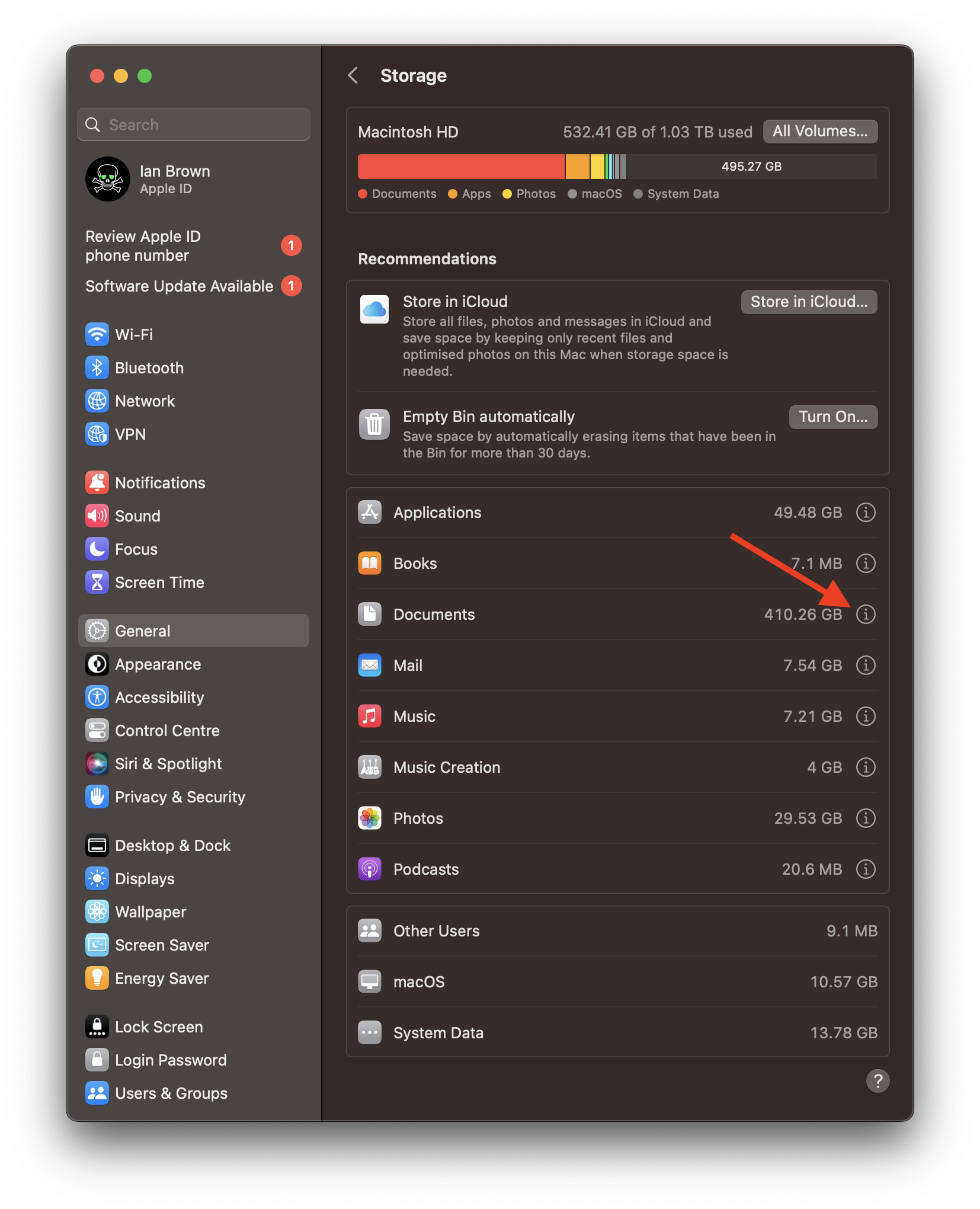The image size is (980, 1209).
Task: Click the Podcasts row icon
Action: [370, 869]
